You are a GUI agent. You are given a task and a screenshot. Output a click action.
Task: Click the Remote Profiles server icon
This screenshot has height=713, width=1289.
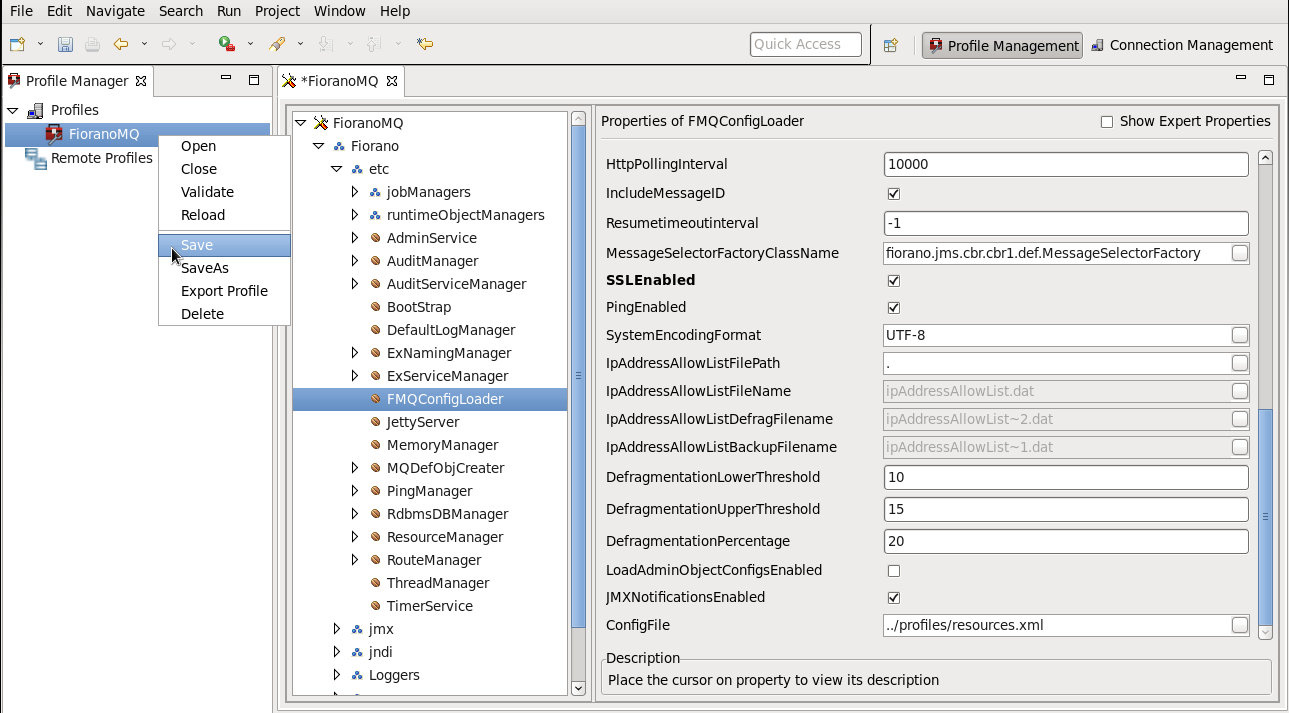(x=36, y=158)
